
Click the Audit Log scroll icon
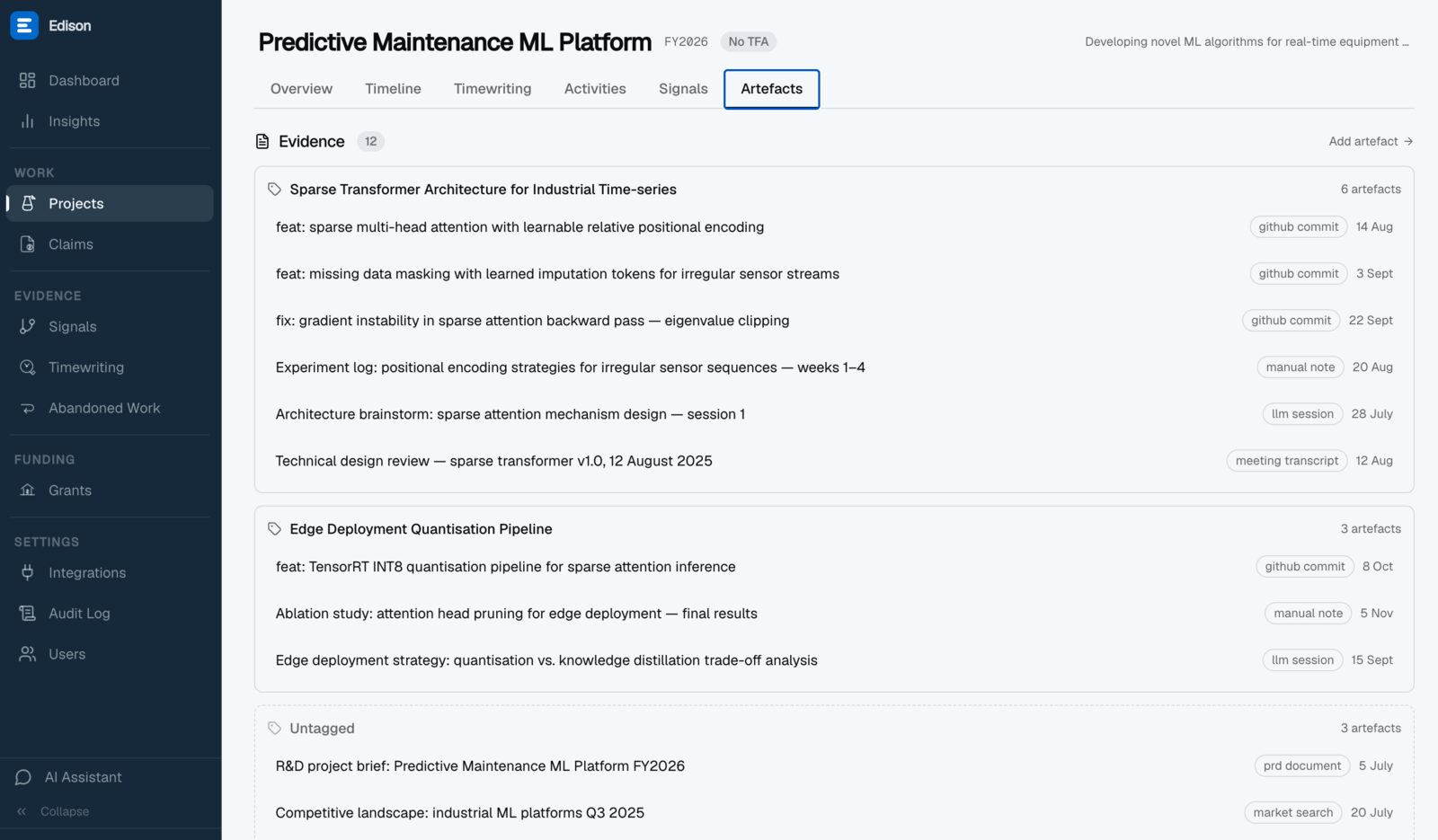(27, 614)
